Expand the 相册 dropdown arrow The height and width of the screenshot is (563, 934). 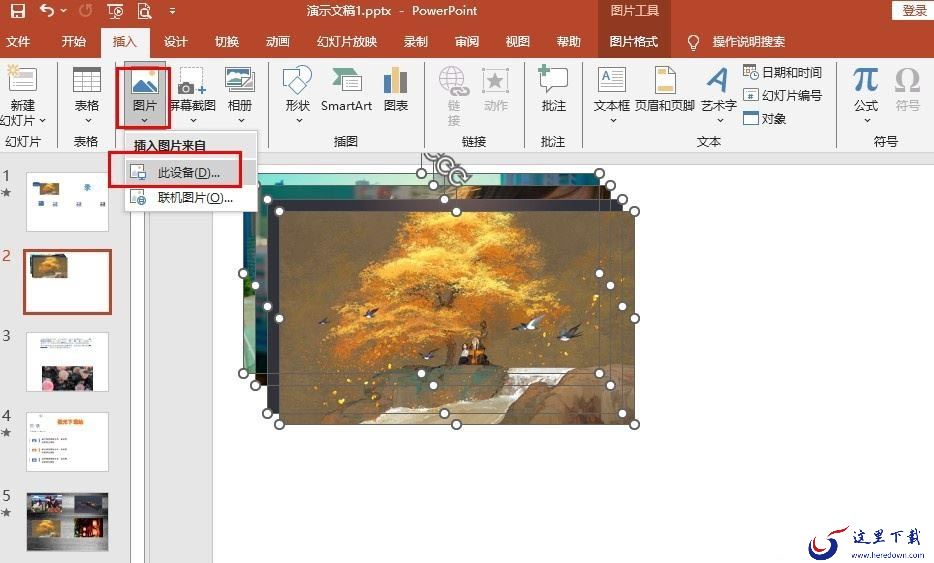(240, 121)
